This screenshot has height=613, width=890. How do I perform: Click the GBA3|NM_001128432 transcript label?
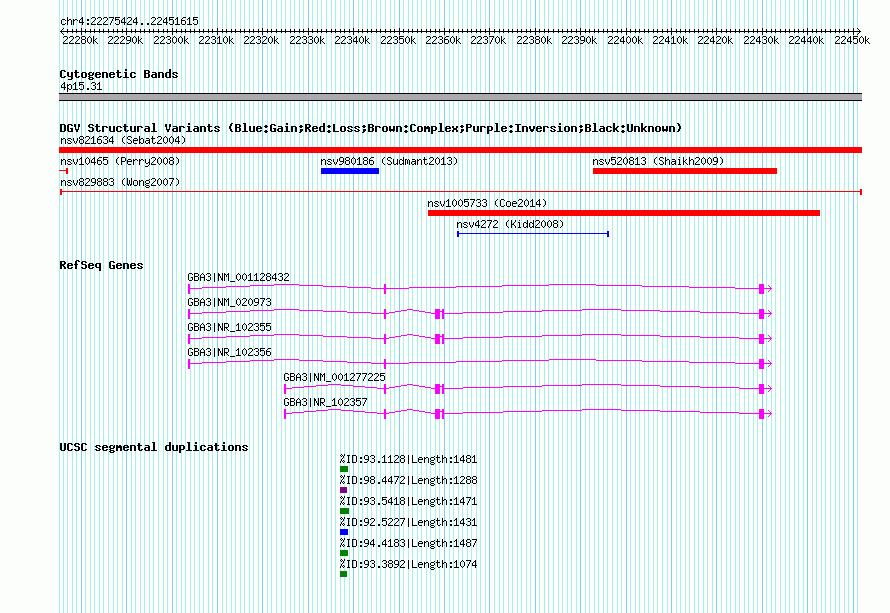click(x=238, y=277)
